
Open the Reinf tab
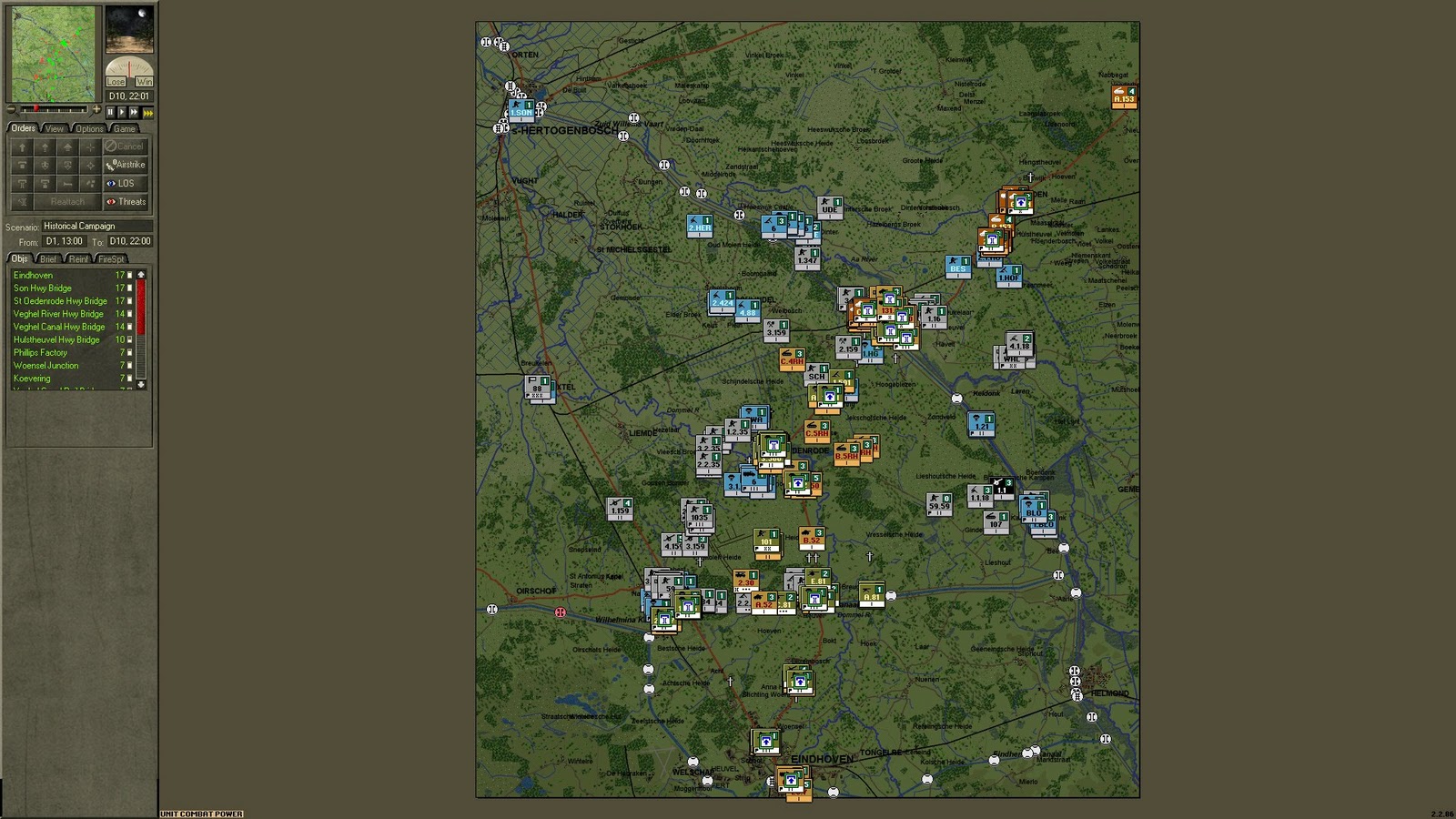[x=79, y=259]
